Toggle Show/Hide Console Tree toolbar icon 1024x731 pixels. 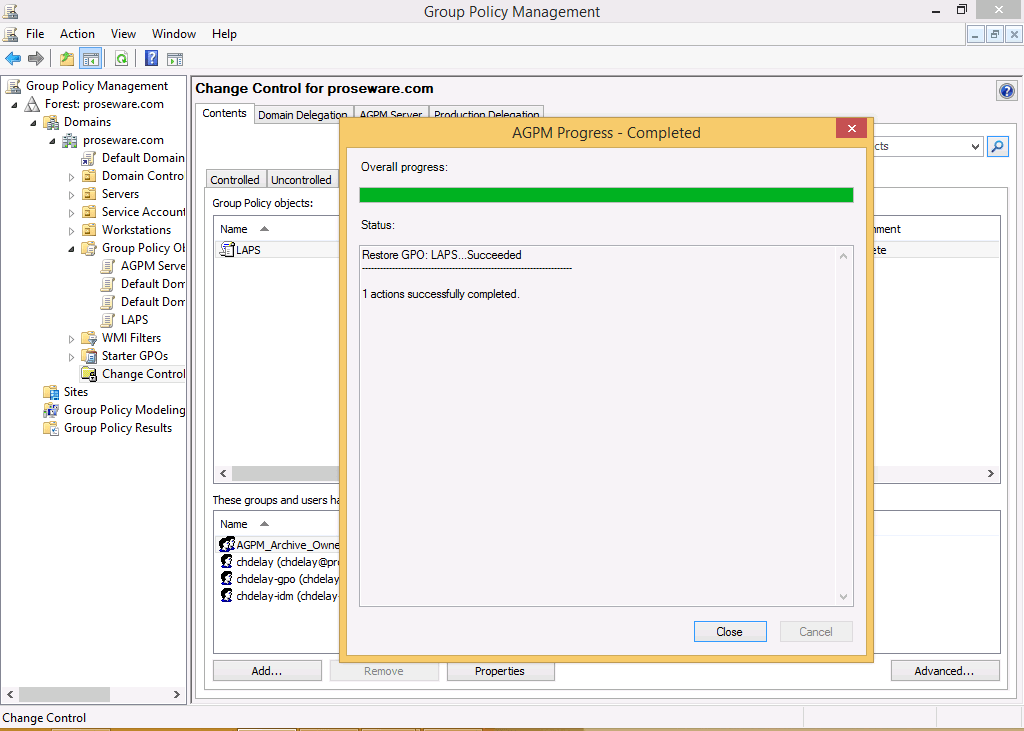point(91,59)
